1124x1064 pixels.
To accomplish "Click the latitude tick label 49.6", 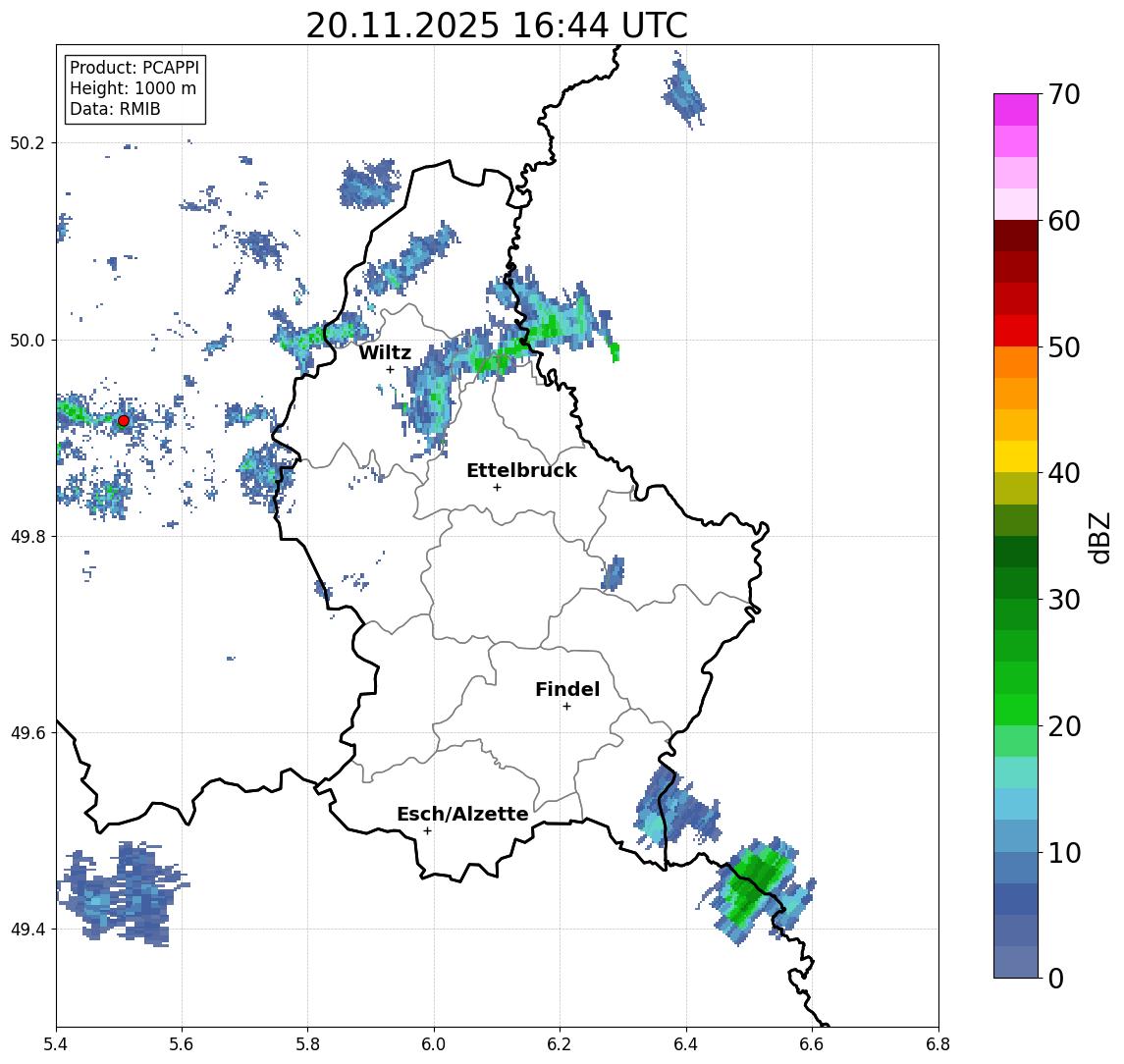I will [27, 733].
